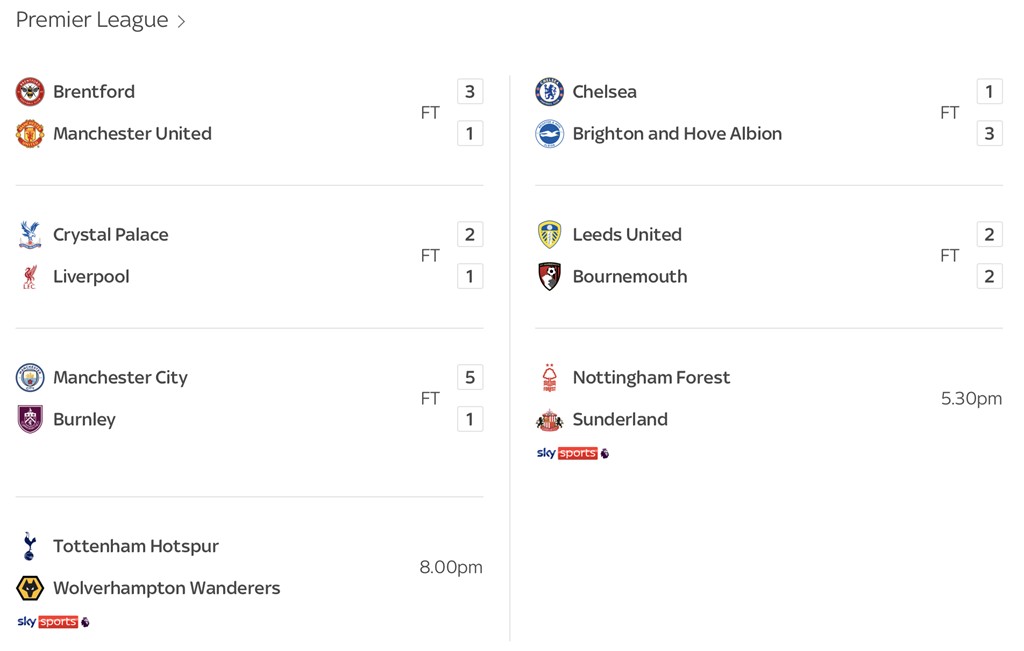This screenshot has height=651, width=1024.
Task: Click Manchester City's score of 5
Action: [x=470, y=377]
